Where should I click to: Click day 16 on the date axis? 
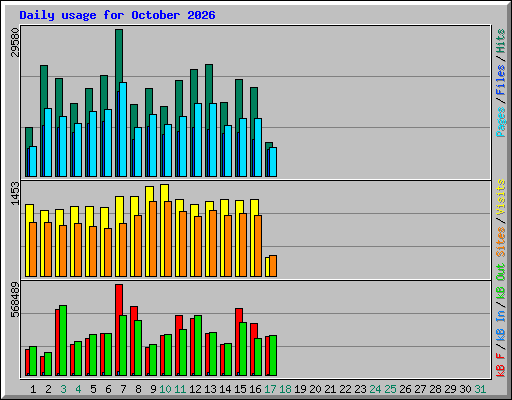pos(255,389)
